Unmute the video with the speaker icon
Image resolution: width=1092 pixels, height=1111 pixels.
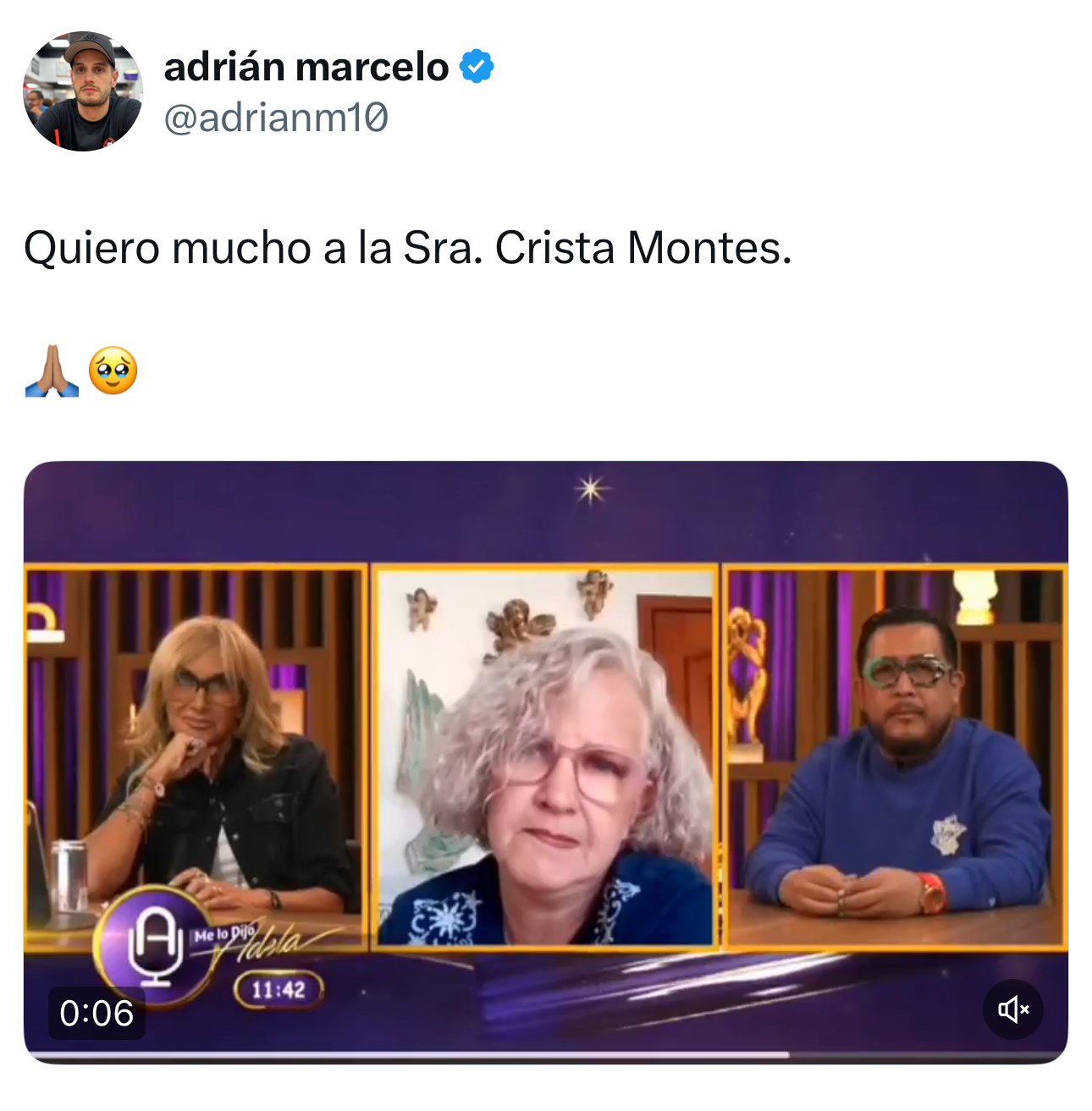(x=1013, y=1009)
